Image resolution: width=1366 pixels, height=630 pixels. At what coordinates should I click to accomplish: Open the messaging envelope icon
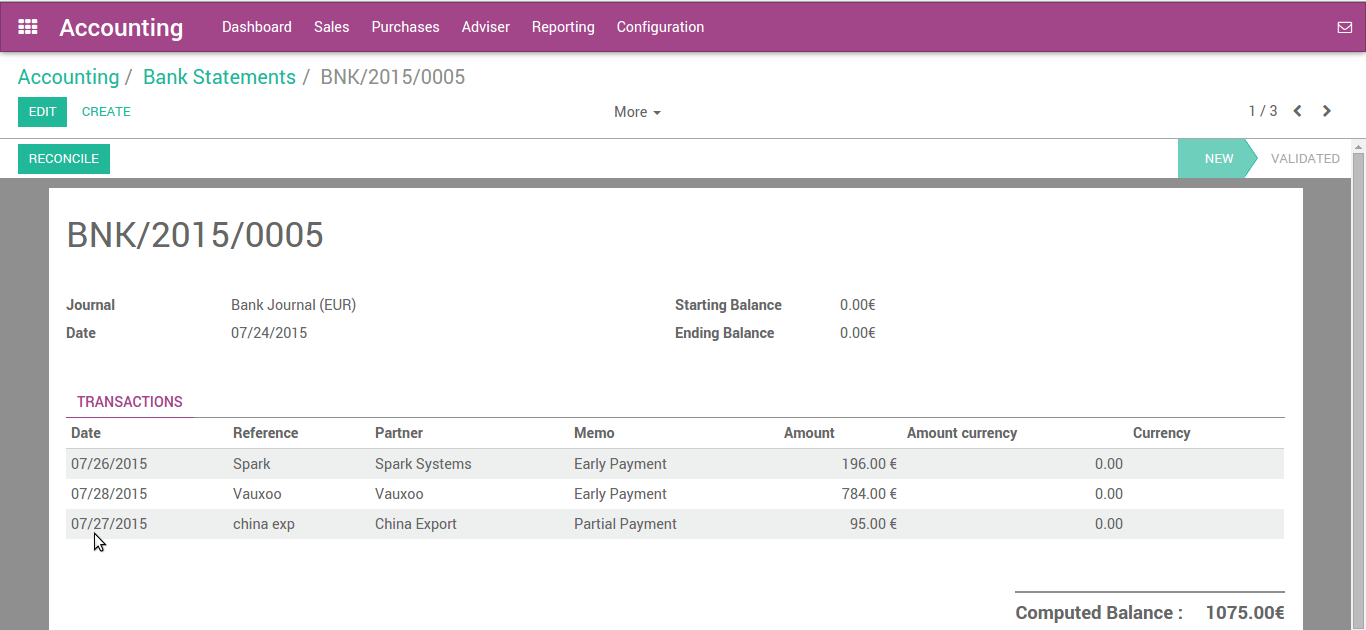coord(1344,27)
